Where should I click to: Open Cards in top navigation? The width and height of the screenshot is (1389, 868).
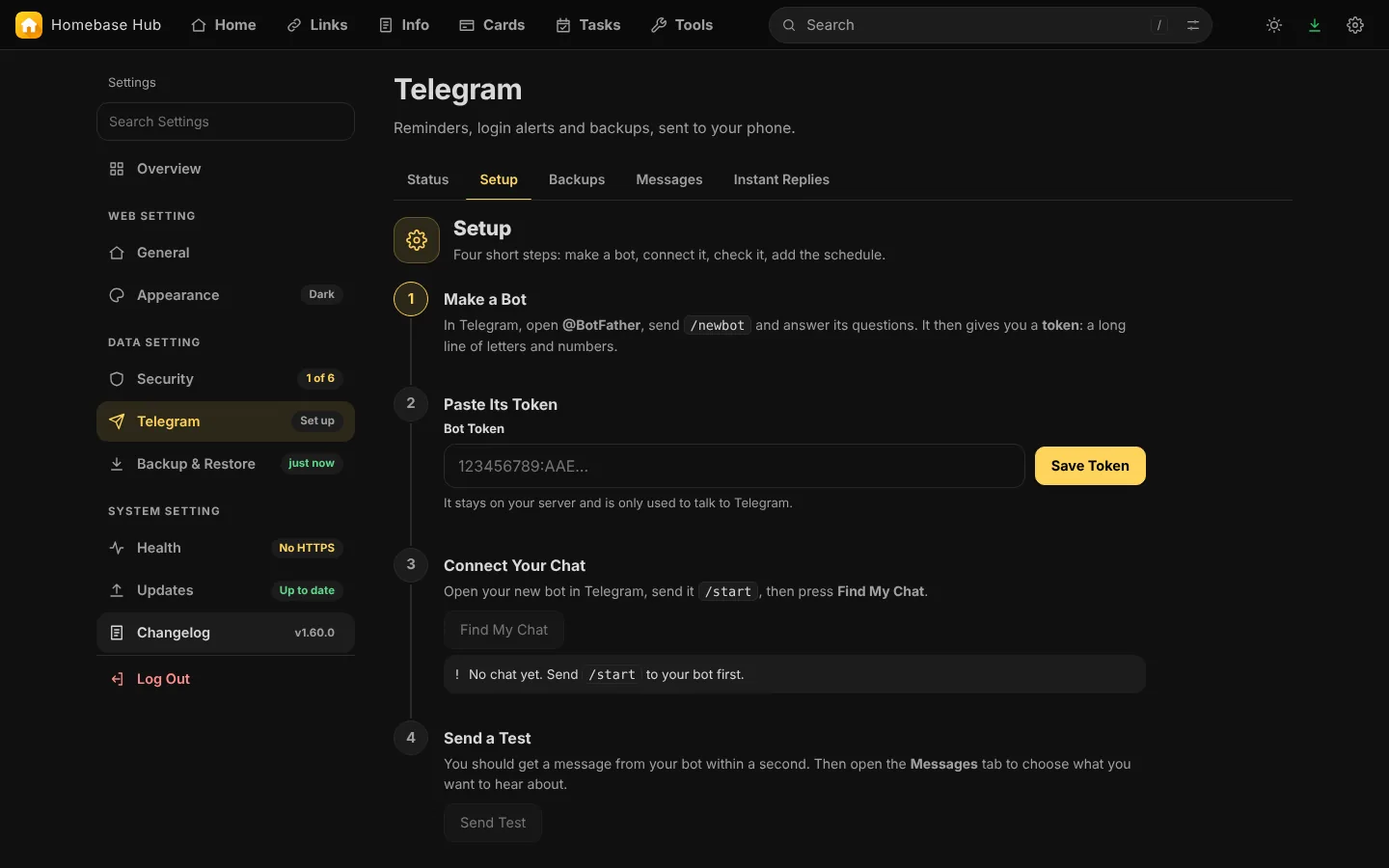(x=492, y=25)
